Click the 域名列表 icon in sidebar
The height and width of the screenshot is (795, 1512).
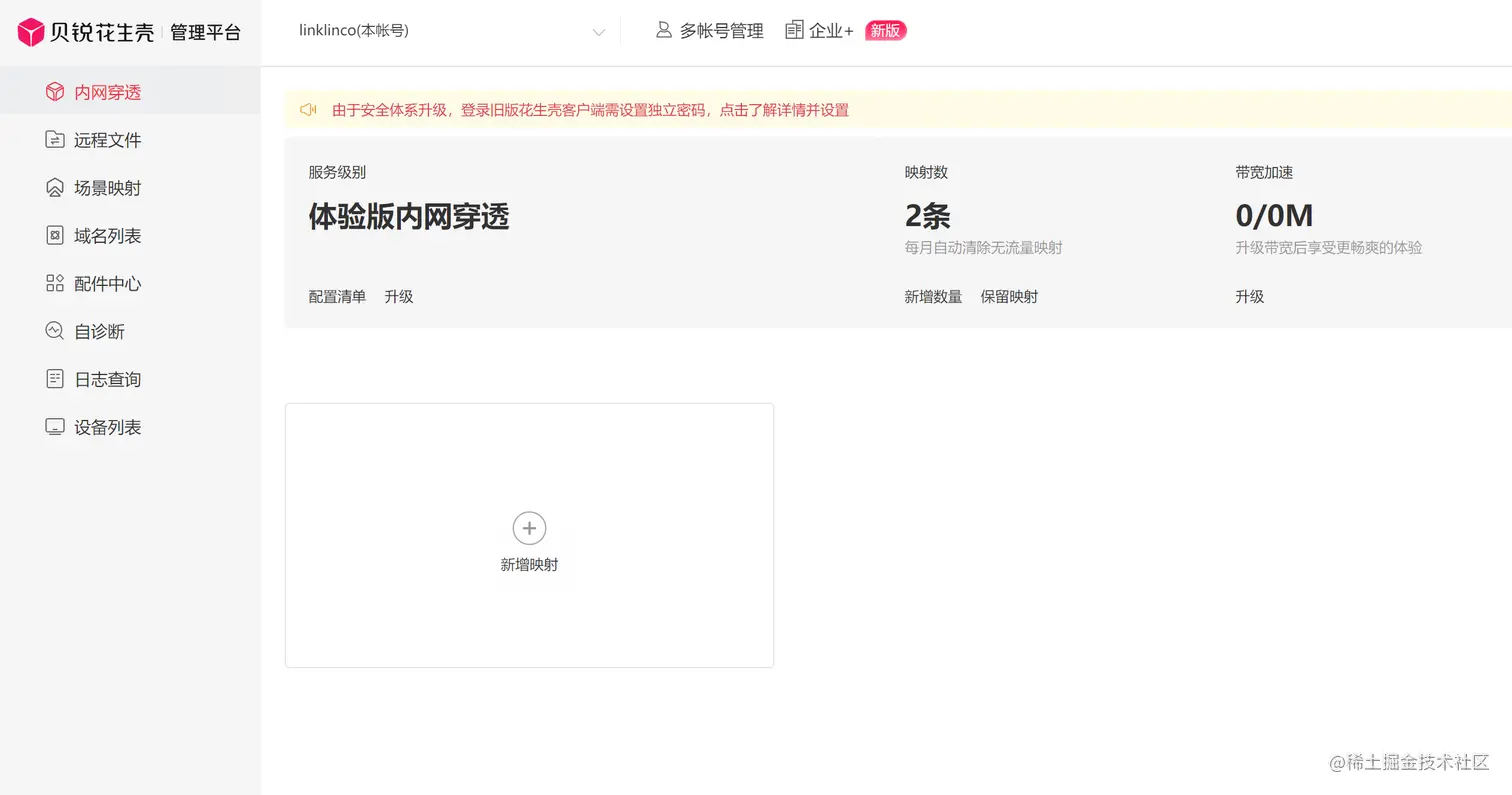click(55, 236)
